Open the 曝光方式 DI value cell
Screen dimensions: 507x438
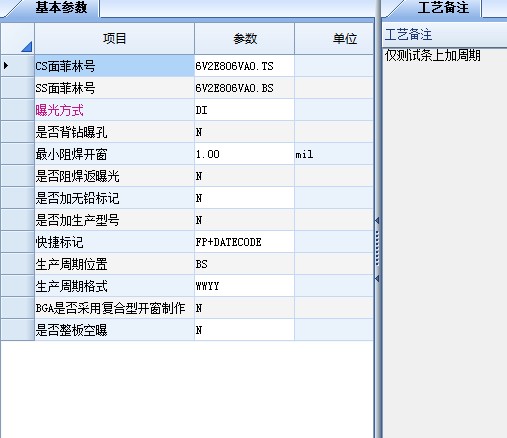pos(244,110)
